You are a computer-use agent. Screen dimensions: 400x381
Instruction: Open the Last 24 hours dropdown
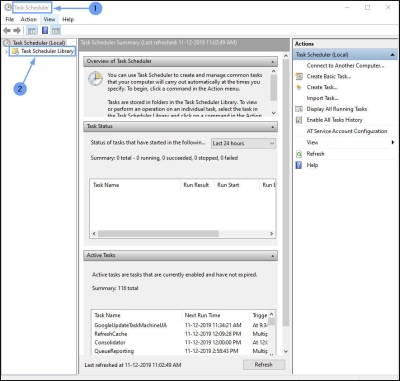click(243, 143)
